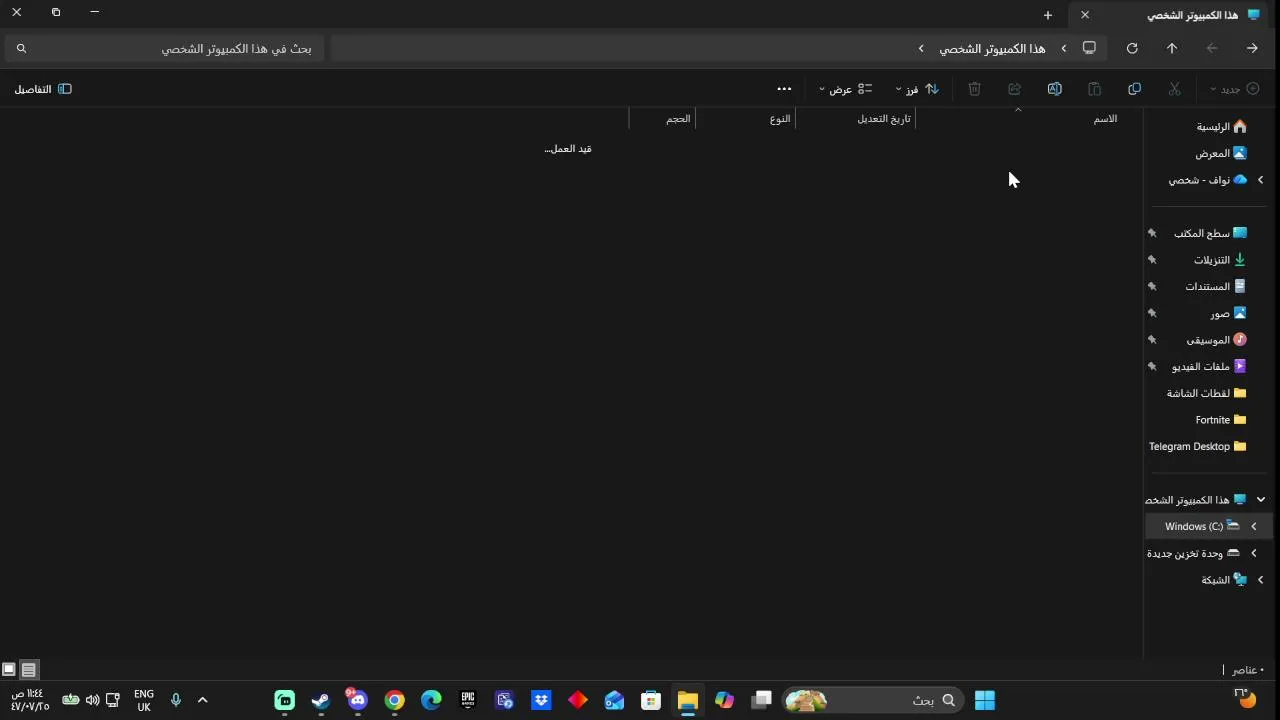Open المعرض (Gallery) in the sidebar
Image resolution: width=1280 pixels, height=720 pixels.
pos(1221,153)
